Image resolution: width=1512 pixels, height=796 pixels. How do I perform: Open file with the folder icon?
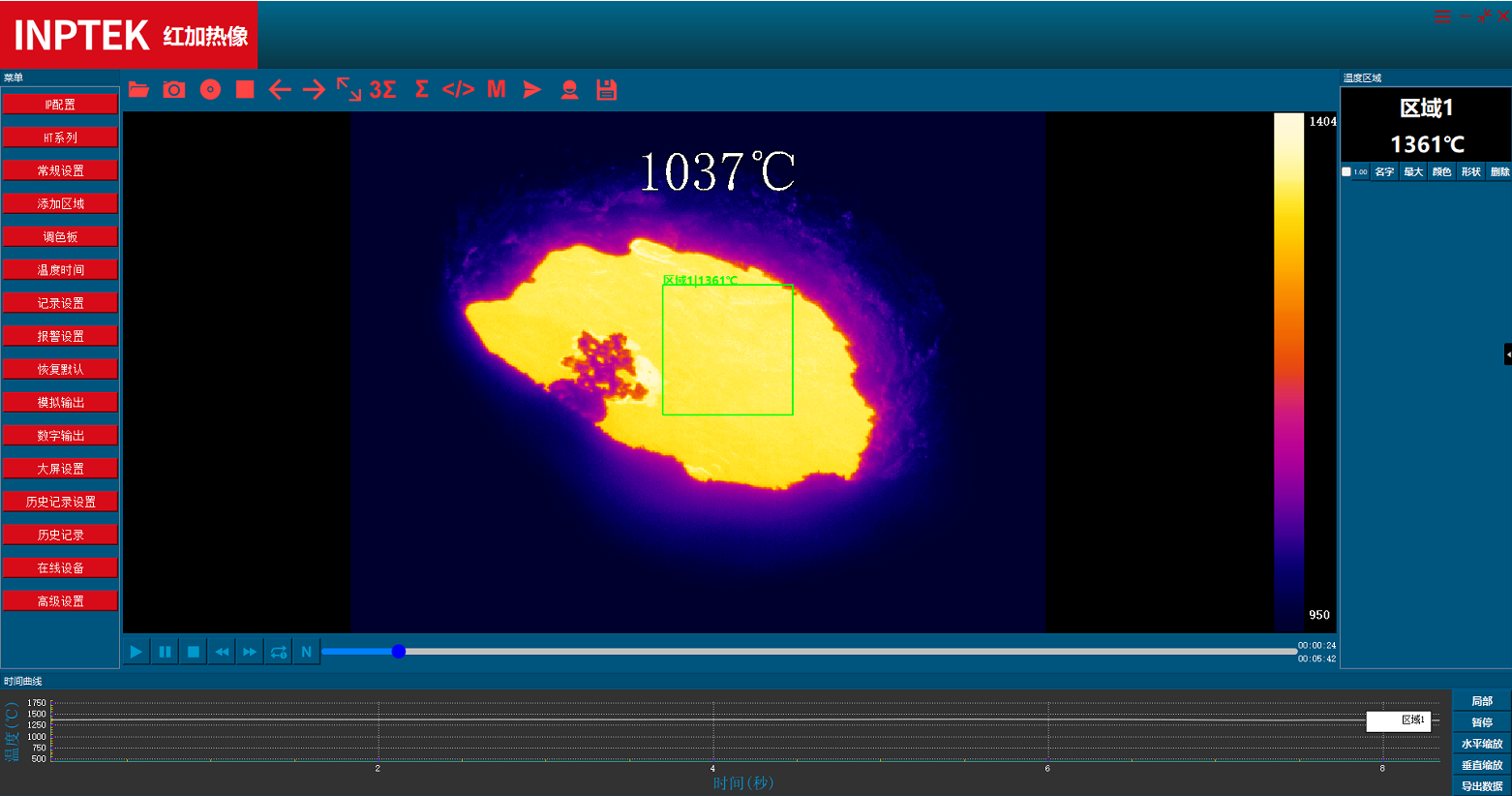click(x=138, y=90)
